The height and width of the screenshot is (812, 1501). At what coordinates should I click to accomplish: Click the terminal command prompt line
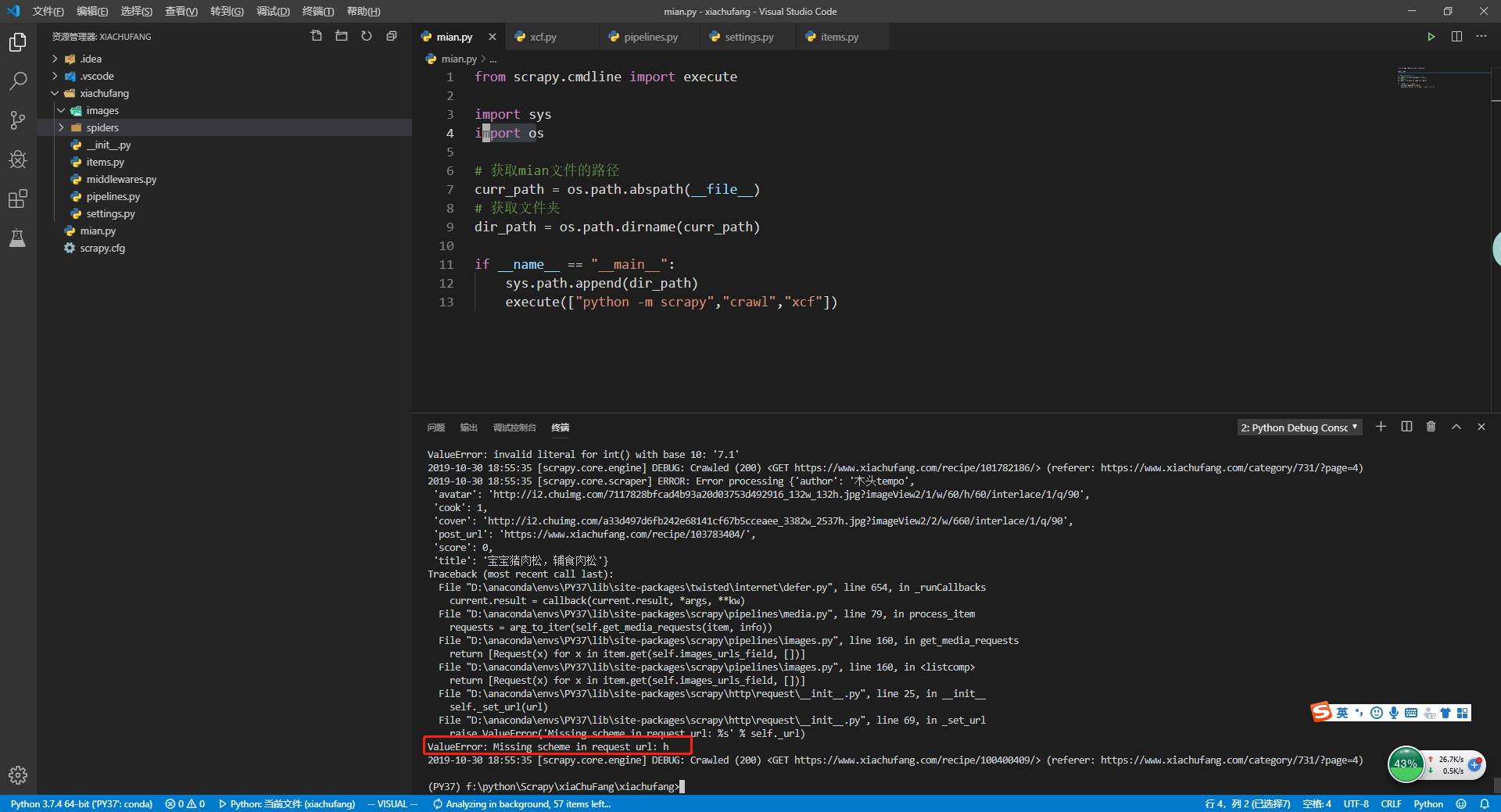tap(556, 786)
